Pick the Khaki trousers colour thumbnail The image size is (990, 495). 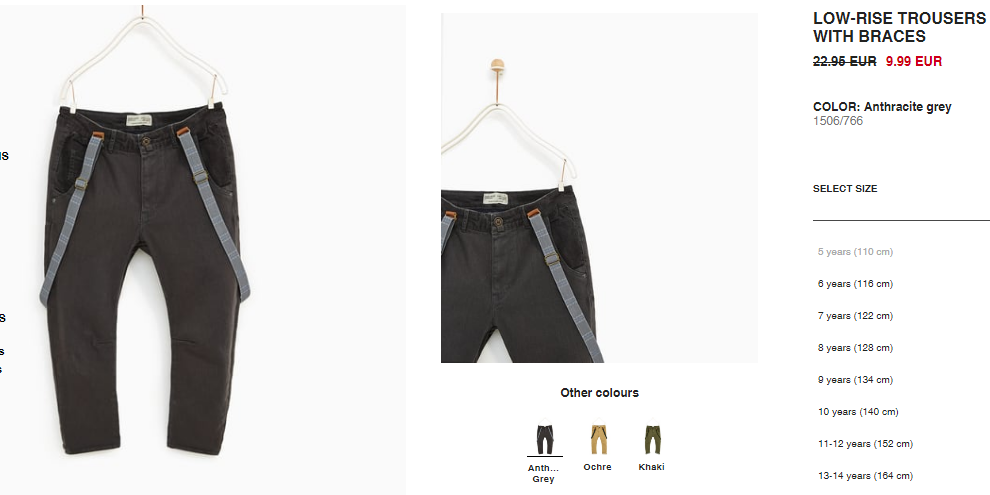click(652, 438)
